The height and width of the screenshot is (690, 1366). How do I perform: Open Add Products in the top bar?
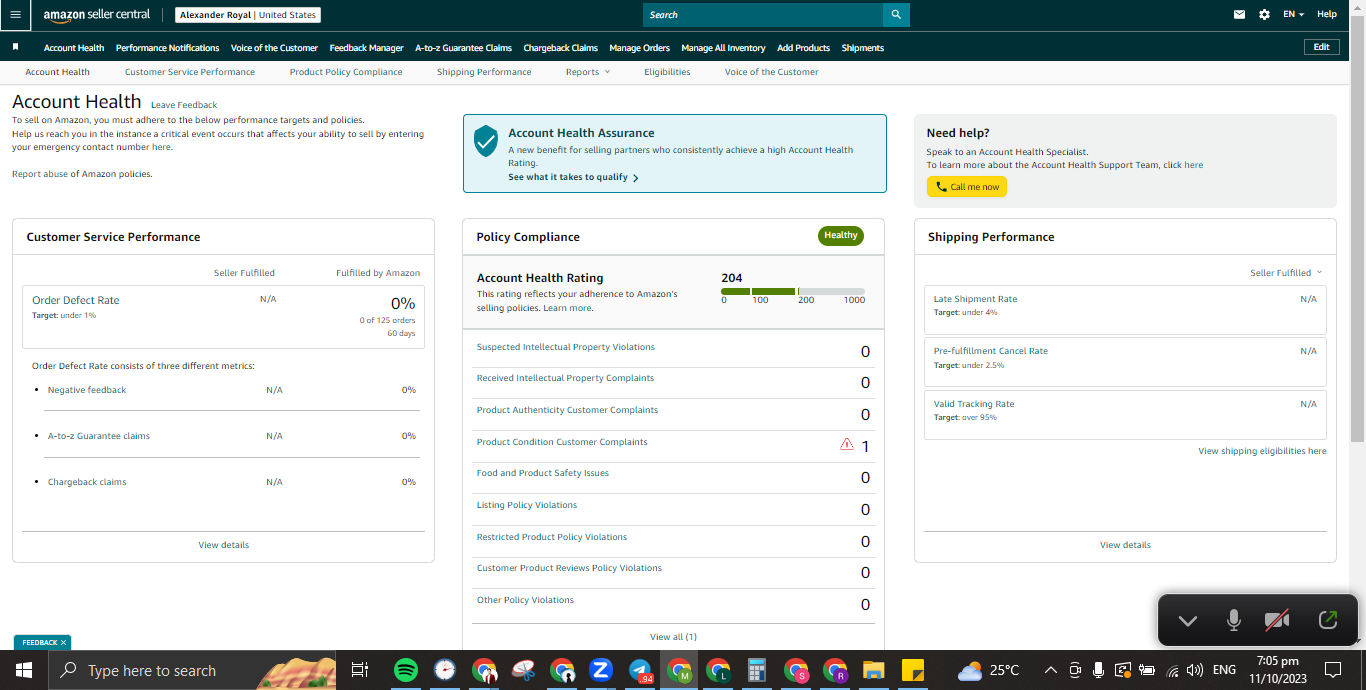click(803, 48)
